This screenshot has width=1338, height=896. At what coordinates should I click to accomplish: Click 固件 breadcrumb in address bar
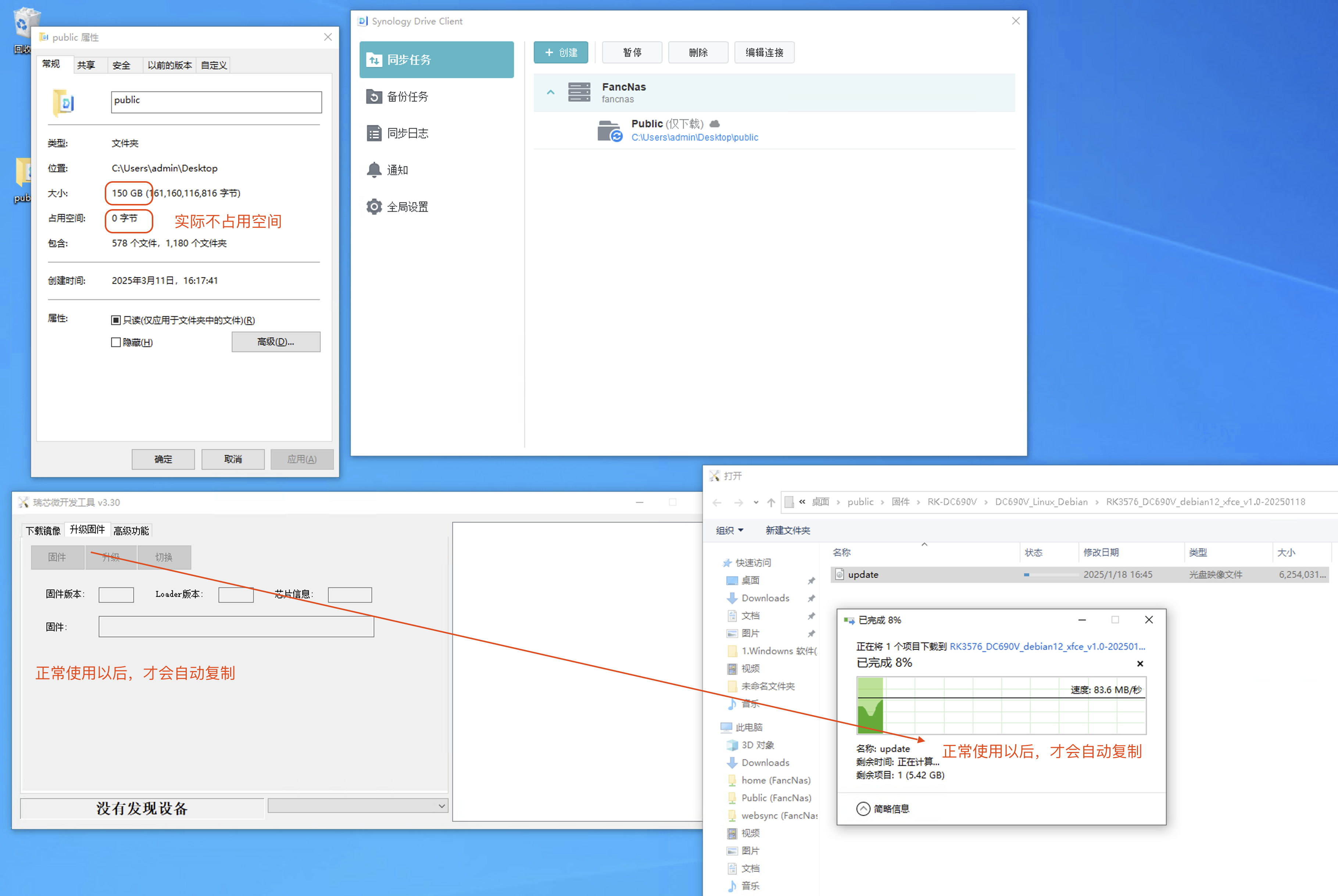tap(900, 502)
